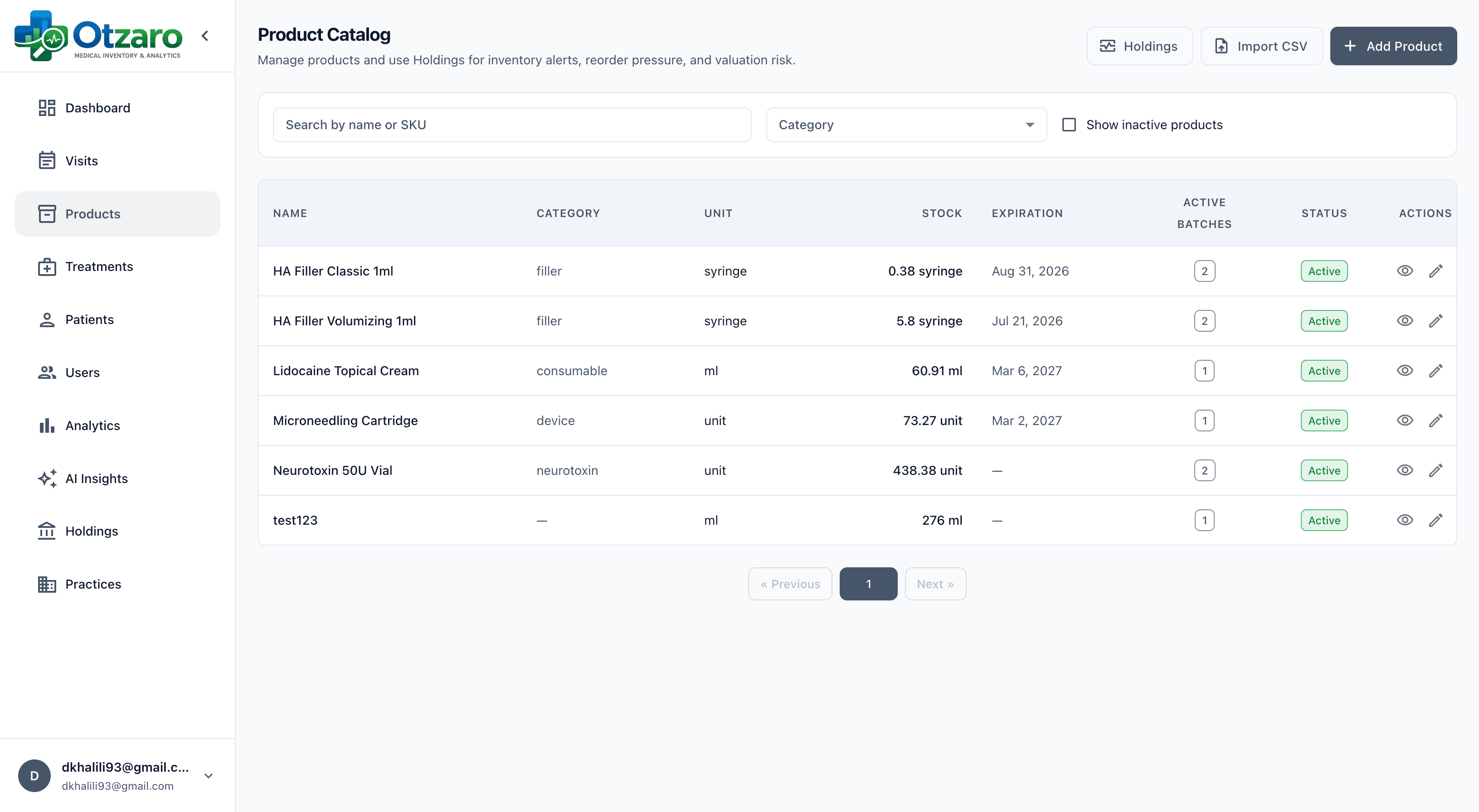Collapse the sidebar with the chevron

205,36
